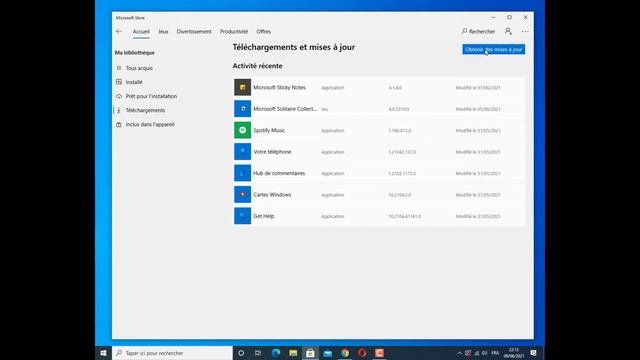This screenshot has width=640, height=360.
Task: Switch to the Jeux tab
Action: tap(163, 31)
